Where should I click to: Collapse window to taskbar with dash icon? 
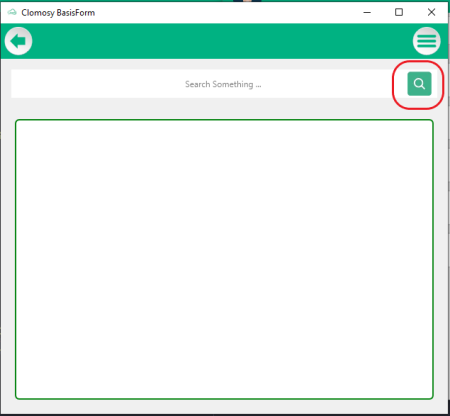click(x=367, y=12)
